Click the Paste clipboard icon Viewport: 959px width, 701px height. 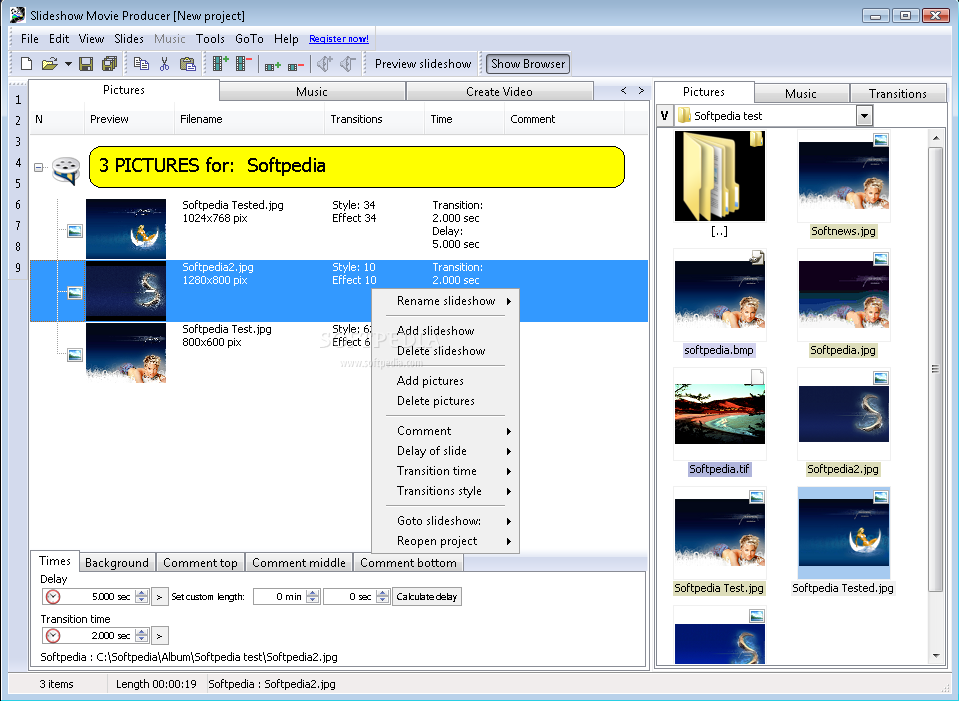187,64
